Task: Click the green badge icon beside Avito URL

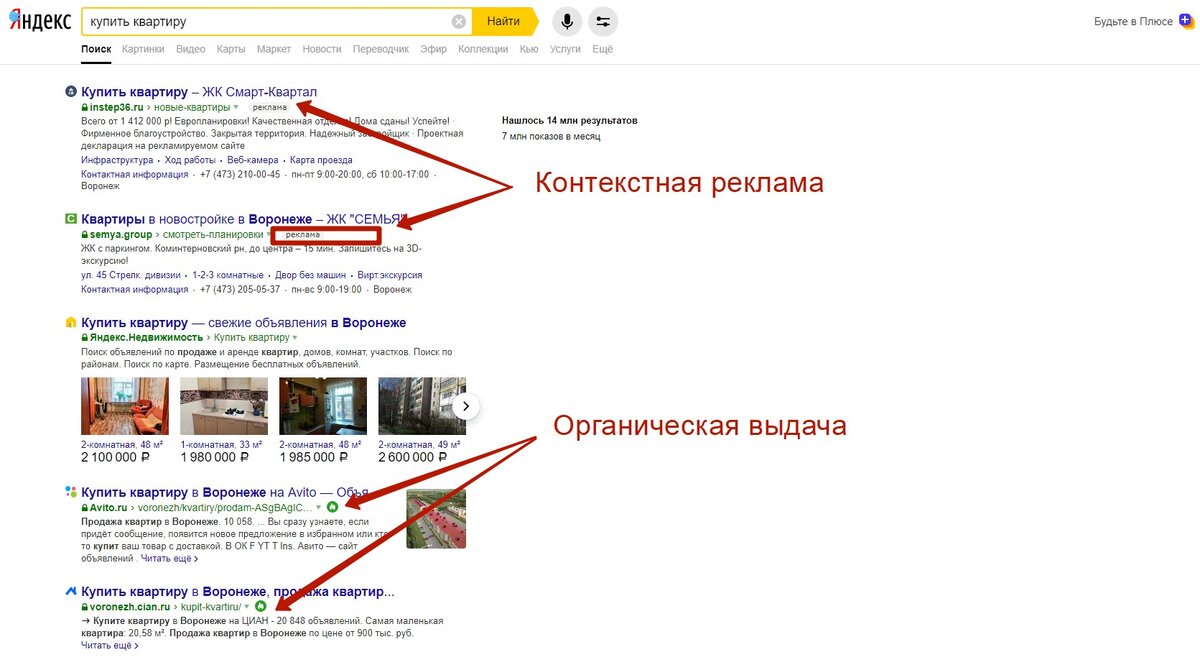Action: pyautogui.click(x=333, y=507)
